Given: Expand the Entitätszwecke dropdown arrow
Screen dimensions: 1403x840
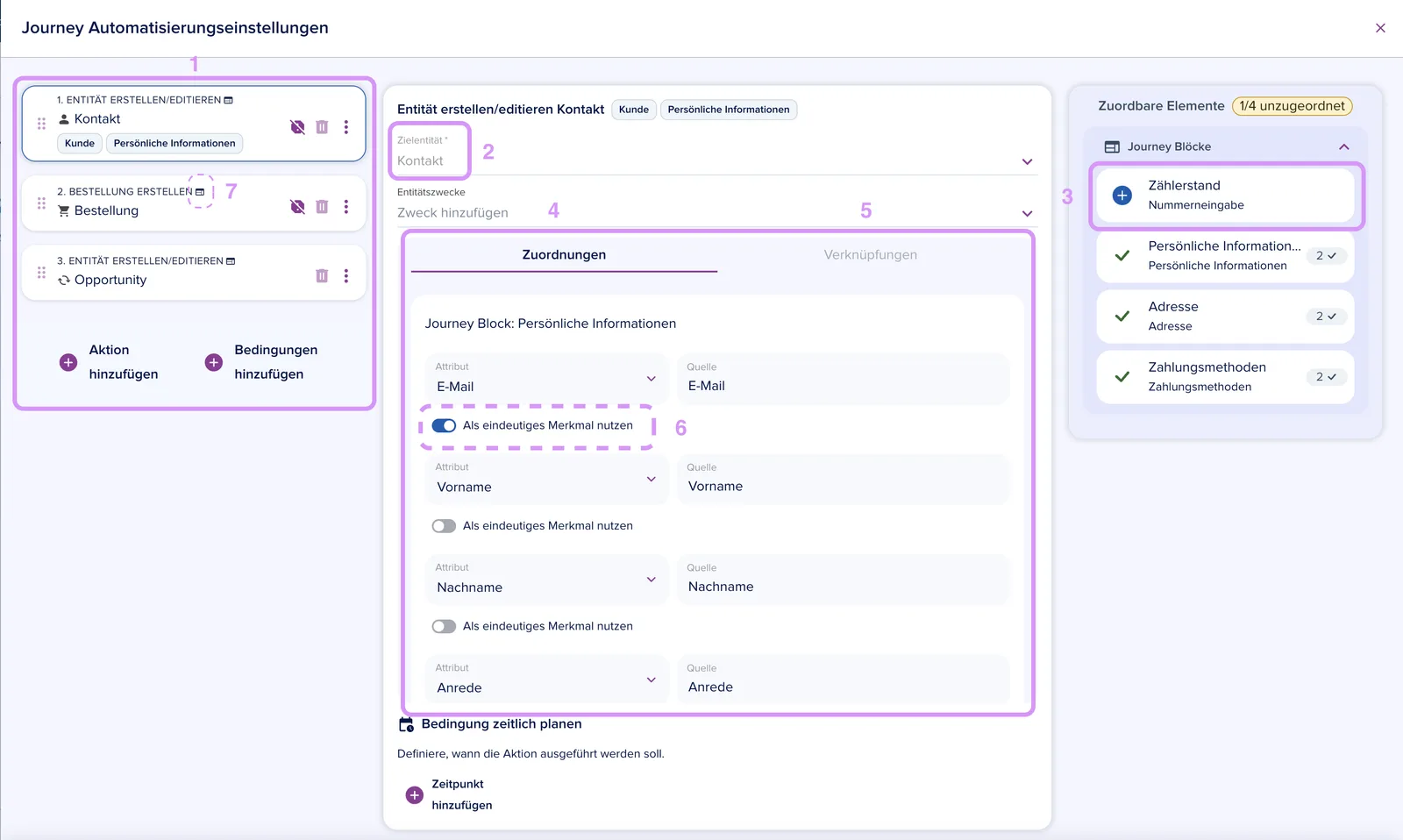Looking at the screenshot, I should (x=1028, y=213).
